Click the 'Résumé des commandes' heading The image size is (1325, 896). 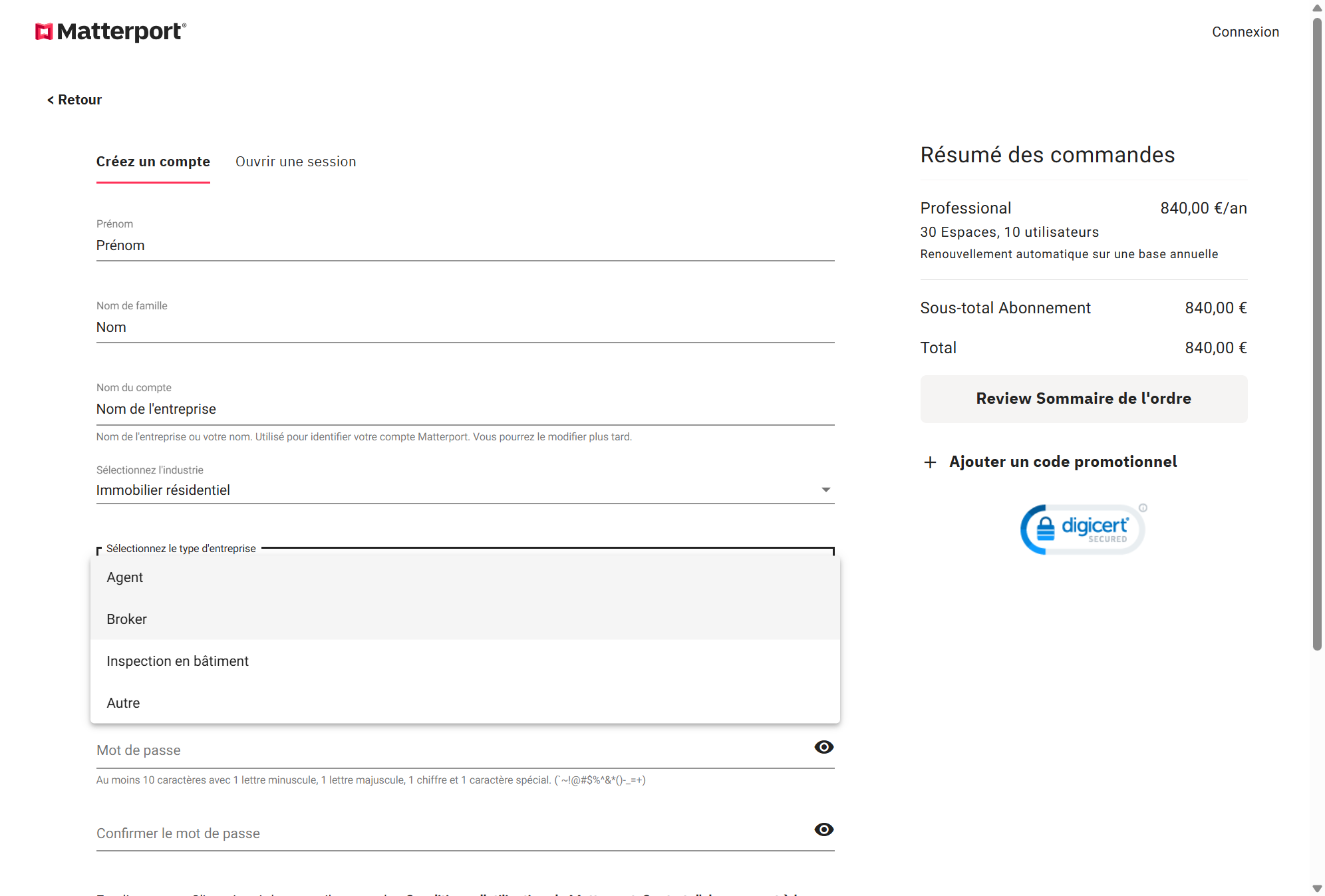click(1047, 154)
